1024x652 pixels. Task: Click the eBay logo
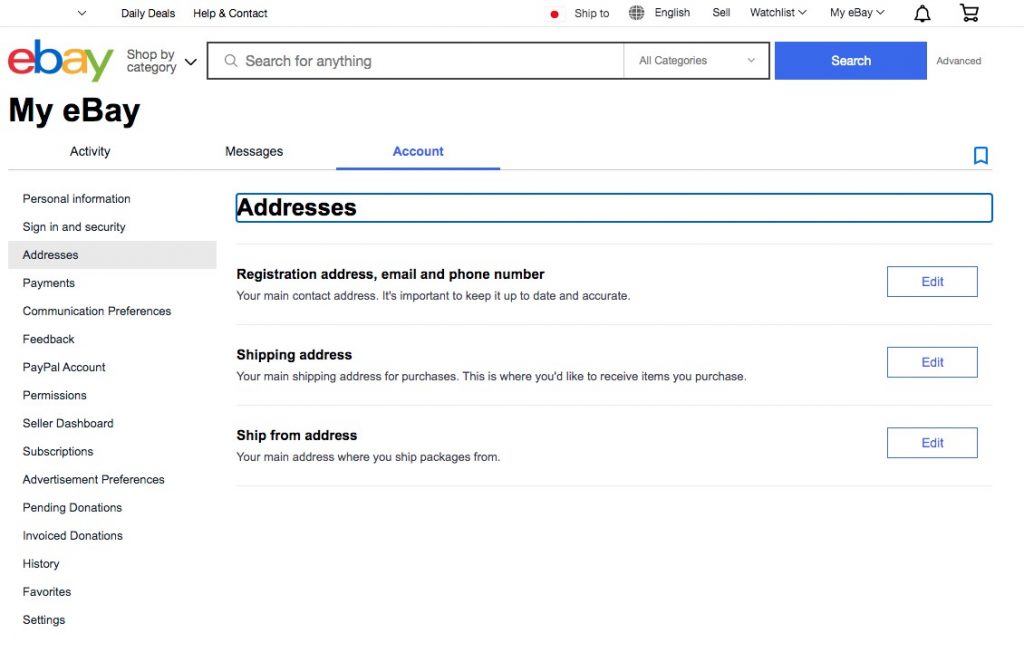click(x=60, y=60)
